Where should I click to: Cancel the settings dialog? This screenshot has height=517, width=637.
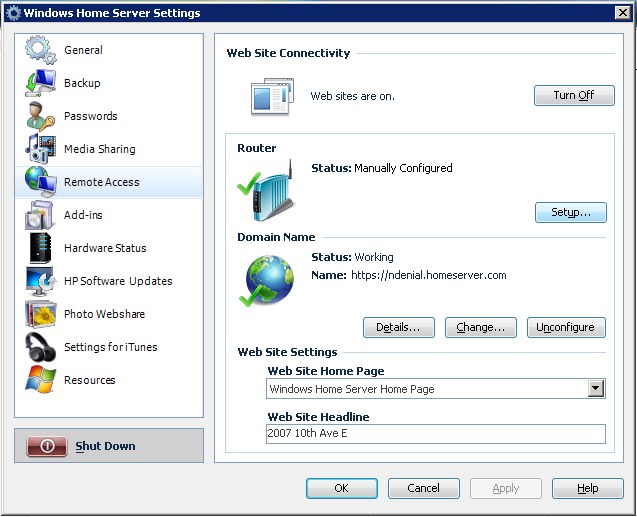point(424,488)
